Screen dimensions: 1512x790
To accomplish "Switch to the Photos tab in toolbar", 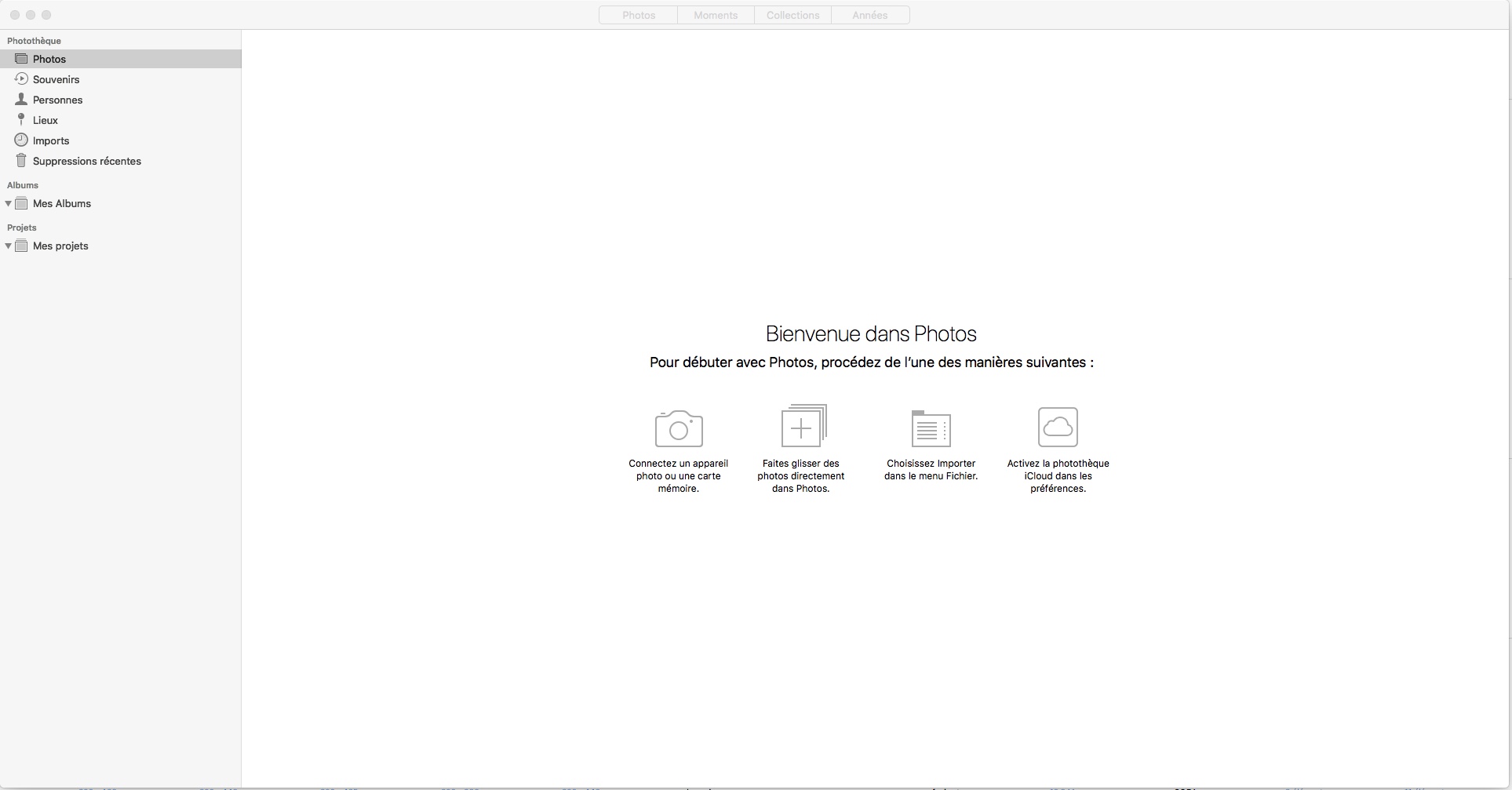I will click(x=639, y=15).
